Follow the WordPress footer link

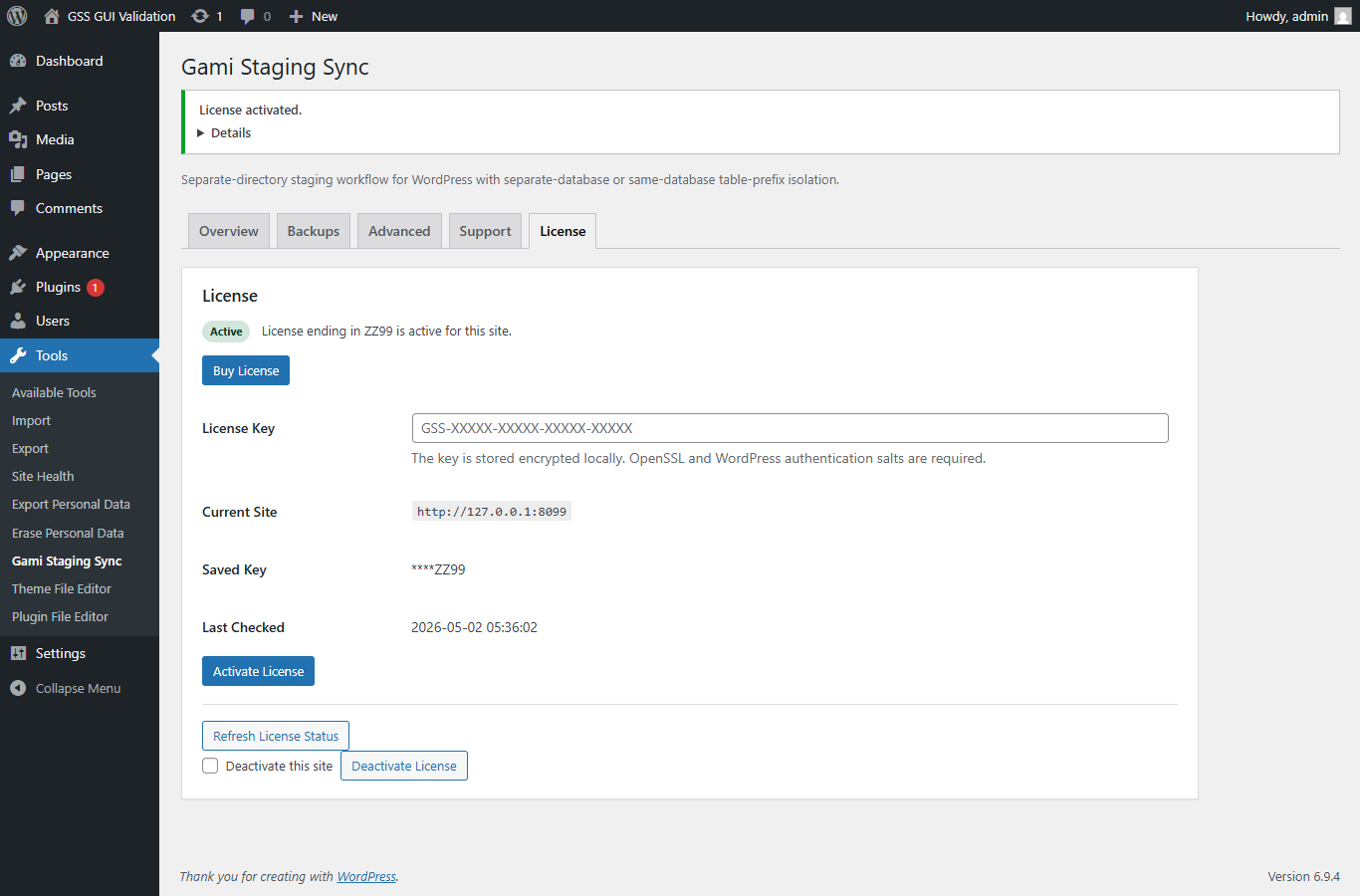tap(366, 877)
